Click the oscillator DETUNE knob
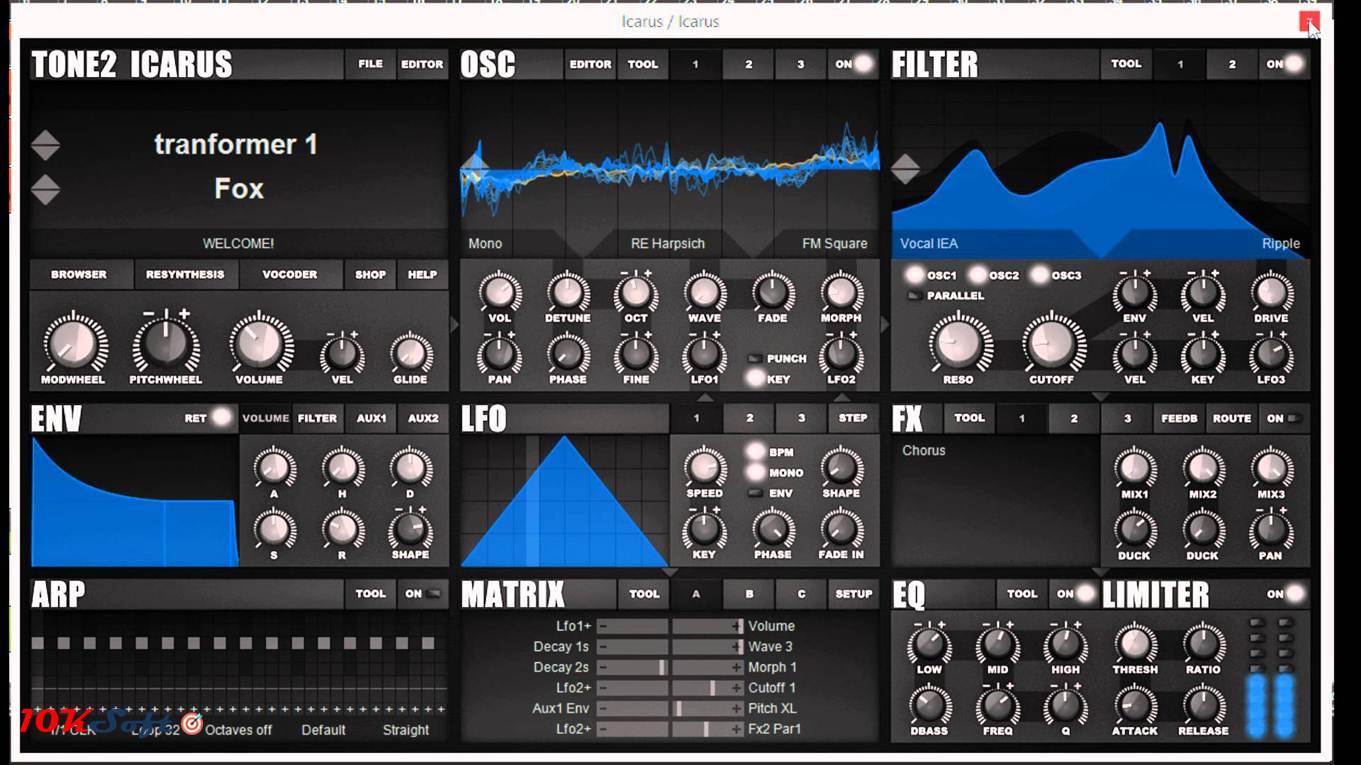 [x=568, y=293]
